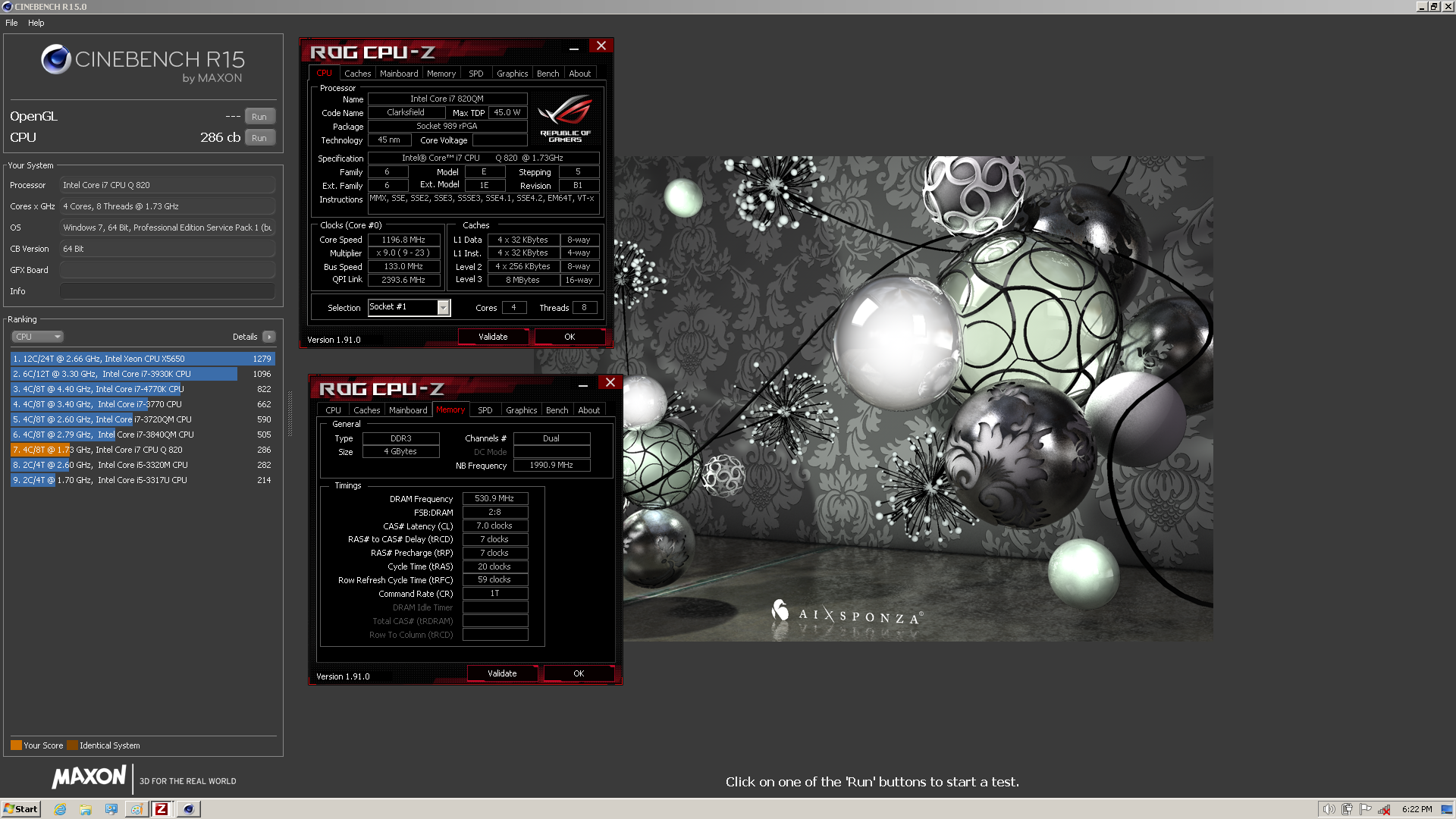
Task: Minimize the lower CPU-Z Memory window
Action: coord(583,385)
